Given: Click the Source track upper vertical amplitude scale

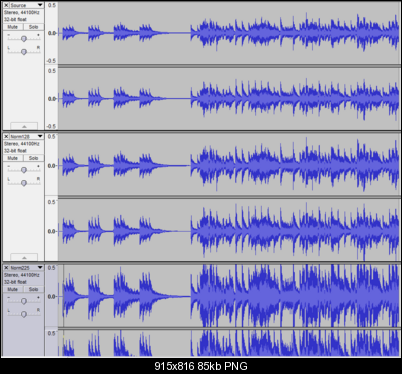Looking at the screenshot, I should point(51,33).
